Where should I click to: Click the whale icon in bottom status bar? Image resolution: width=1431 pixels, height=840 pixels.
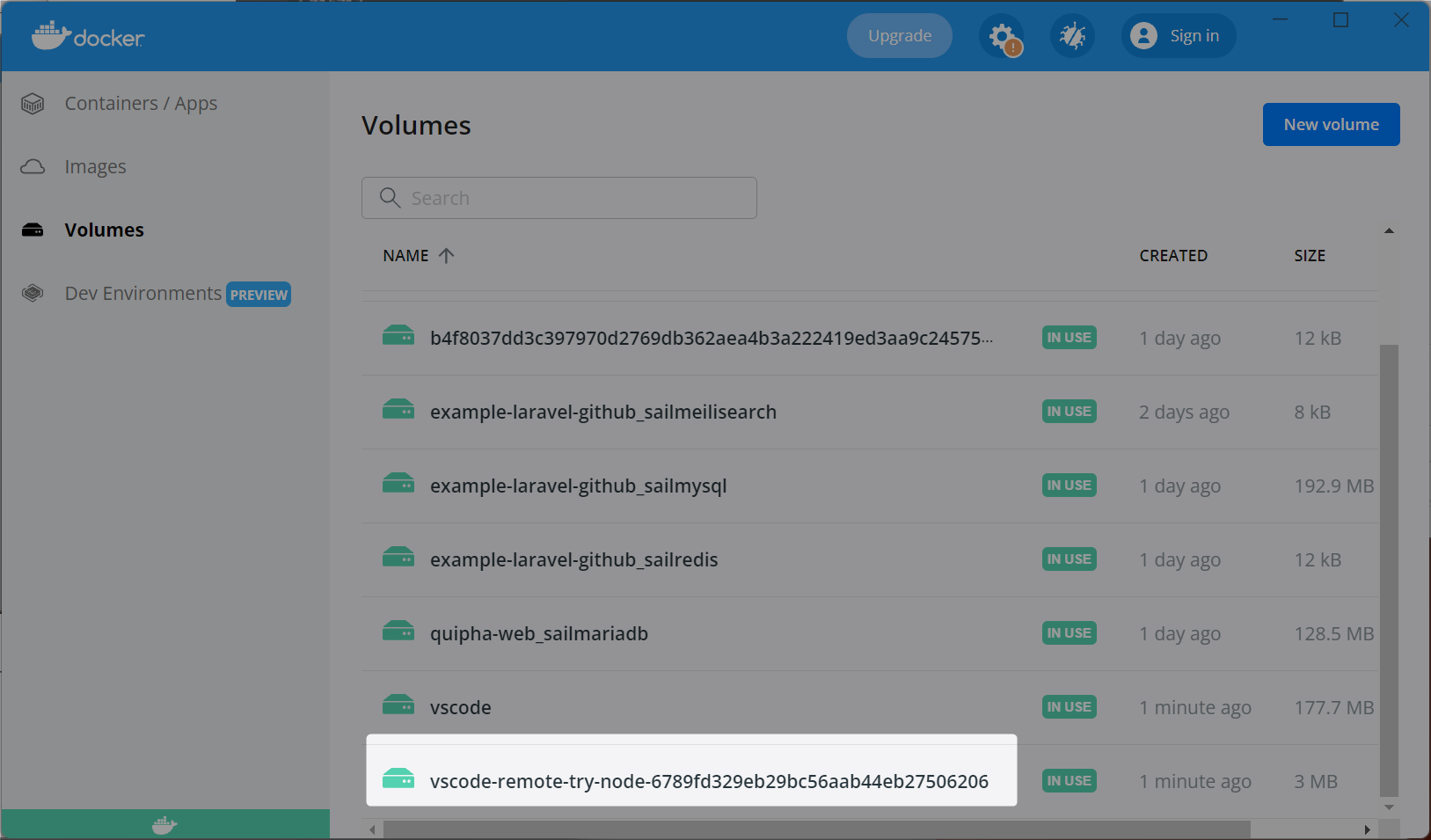(164, 825)
